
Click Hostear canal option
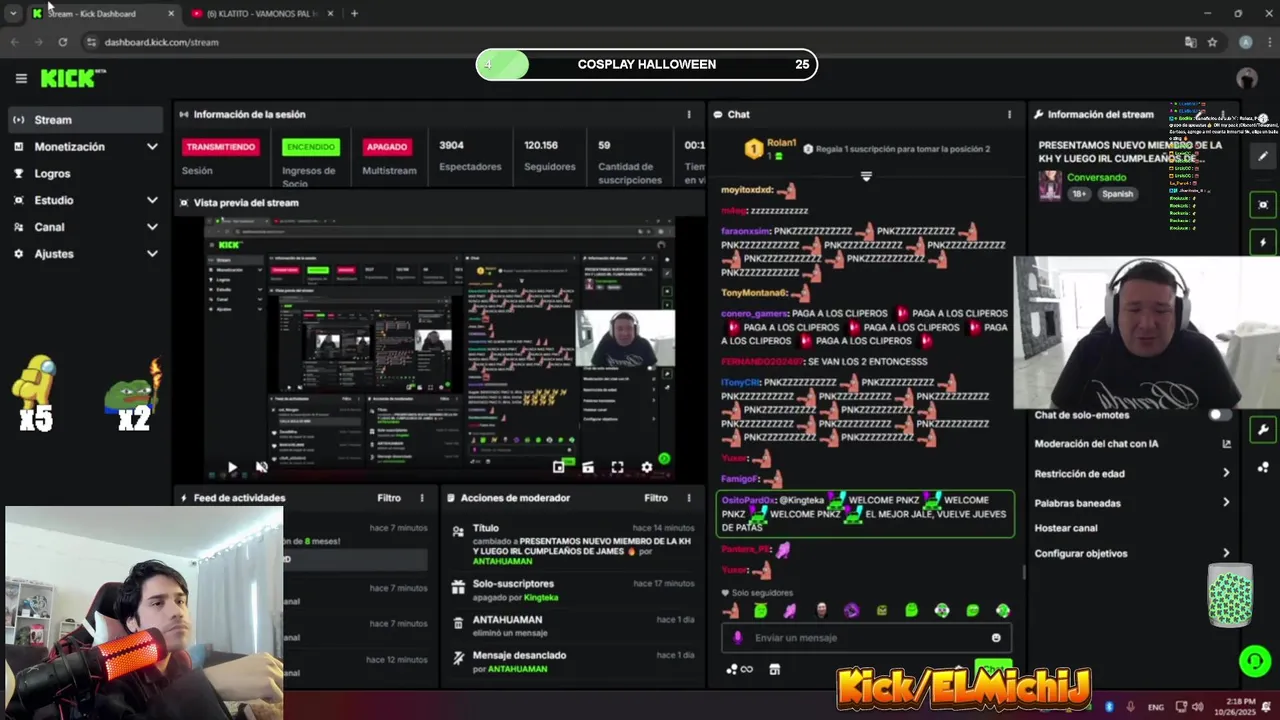(x=1066, y=528)
